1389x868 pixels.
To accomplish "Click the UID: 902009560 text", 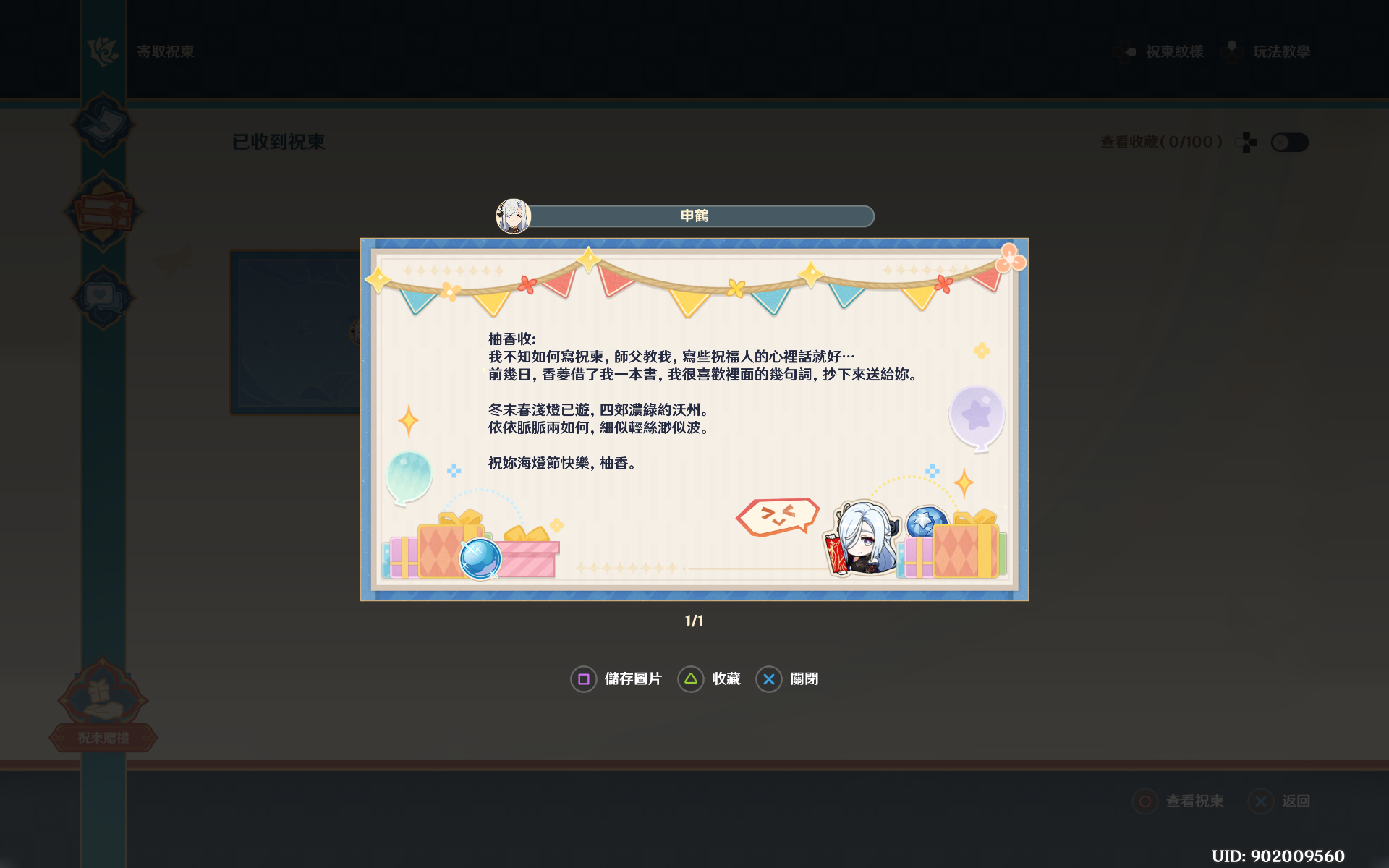I will coord(1278,856).
